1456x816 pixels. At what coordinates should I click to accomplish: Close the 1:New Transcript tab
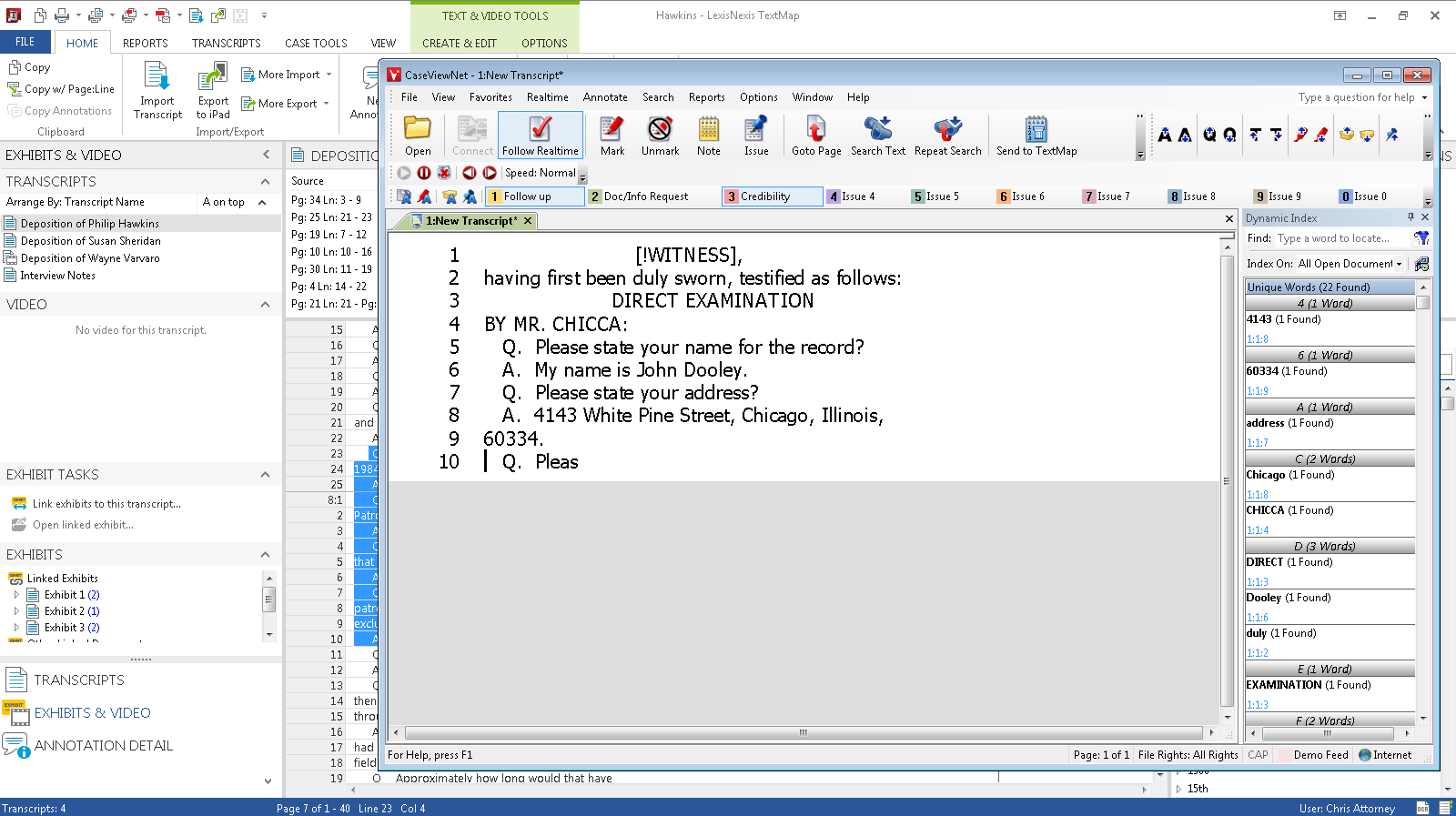click(x=528, y=221)
